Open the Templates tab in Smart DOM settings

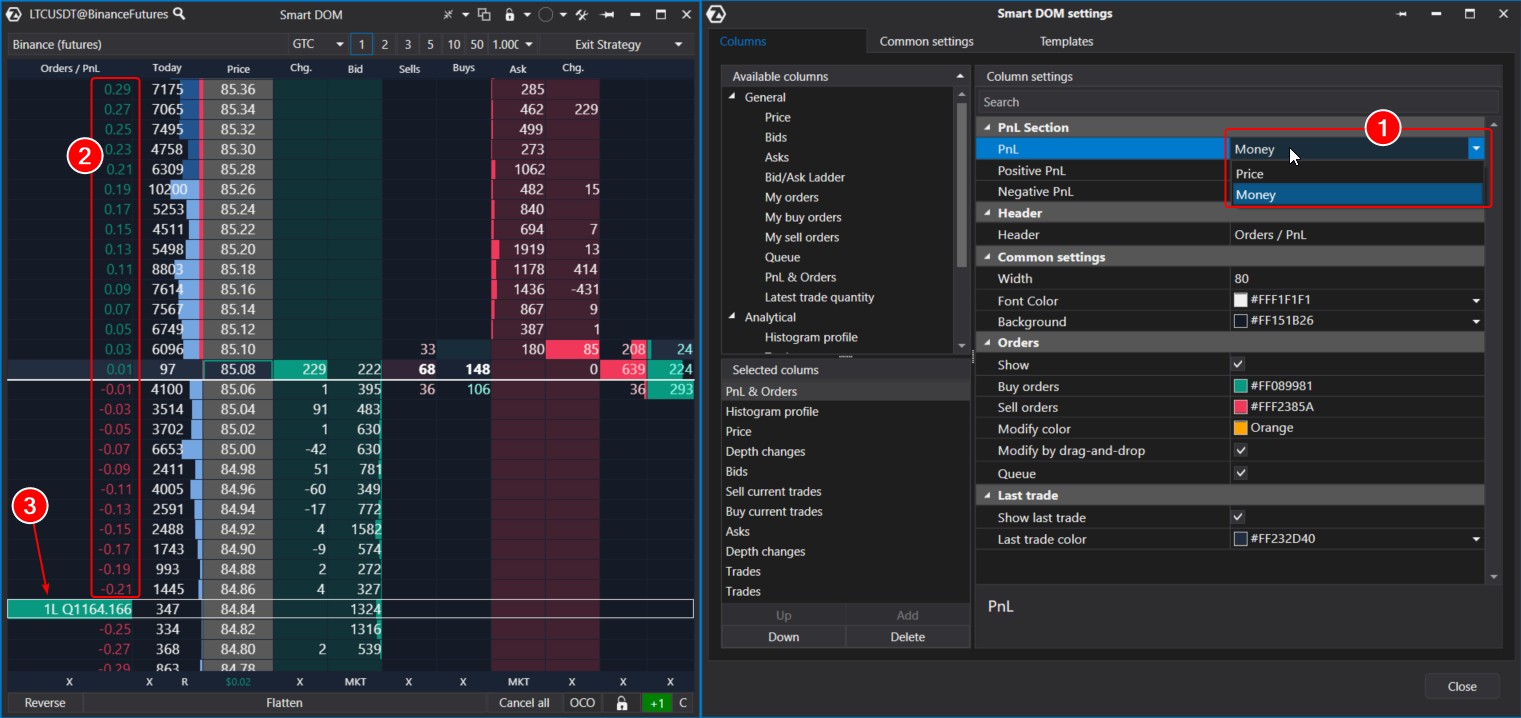click(1066, 41)
